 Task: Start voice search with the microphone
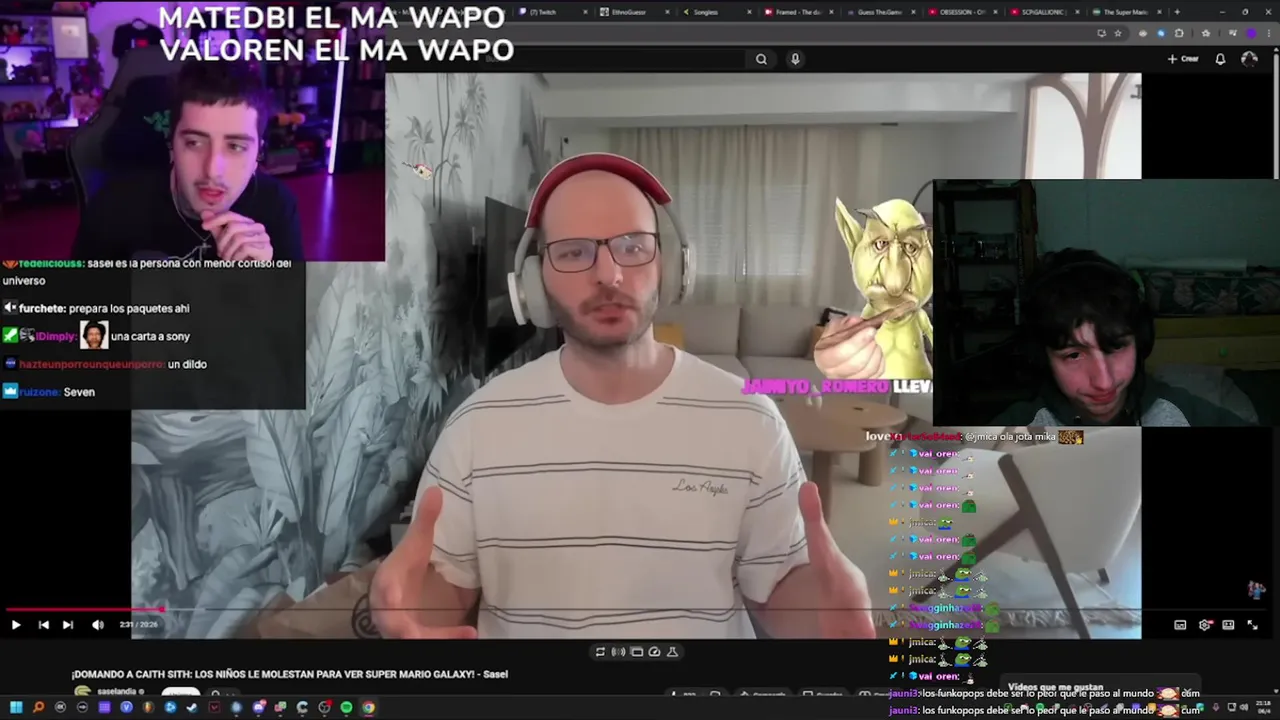[795, 59]
